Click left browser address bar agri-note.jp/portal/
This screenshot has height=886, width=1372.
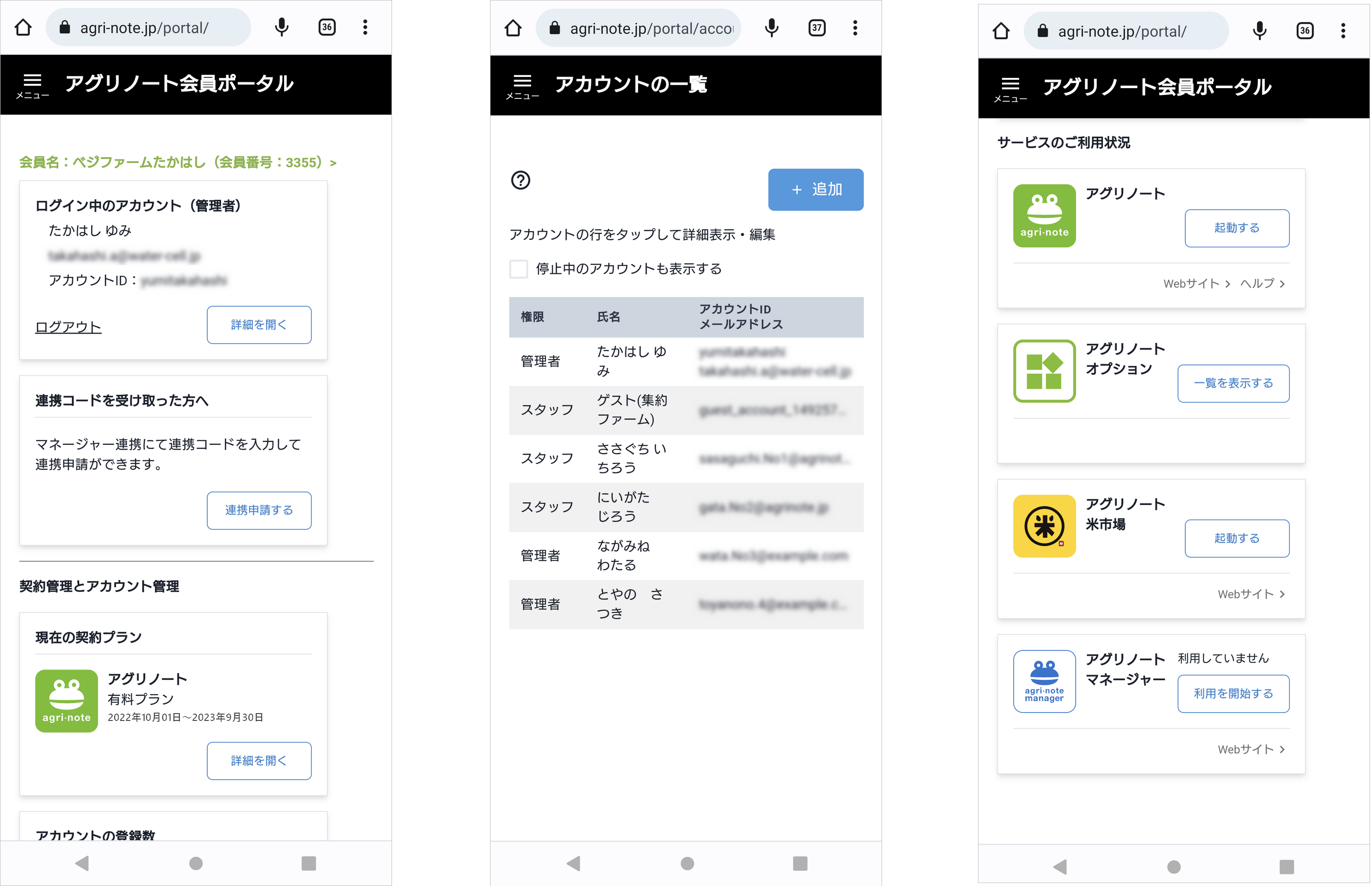tap(148, 27)
